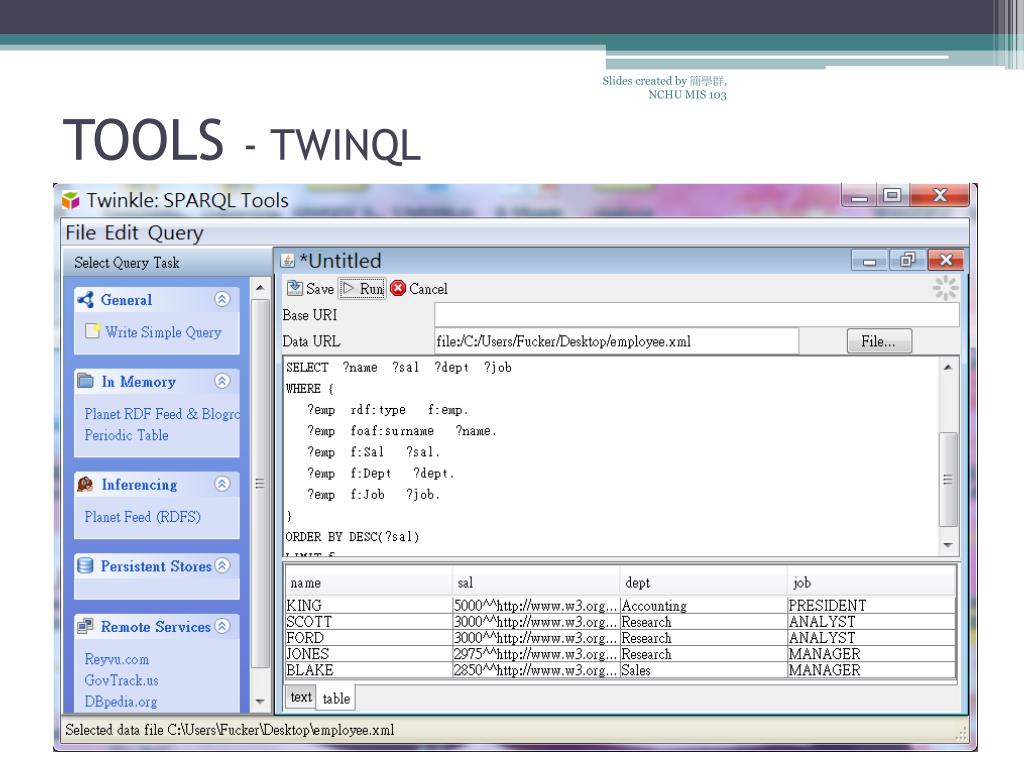Select the Accounting dept cell
Screen dimensions: 1024x768
pyautogui.click(x=703, y=605)
